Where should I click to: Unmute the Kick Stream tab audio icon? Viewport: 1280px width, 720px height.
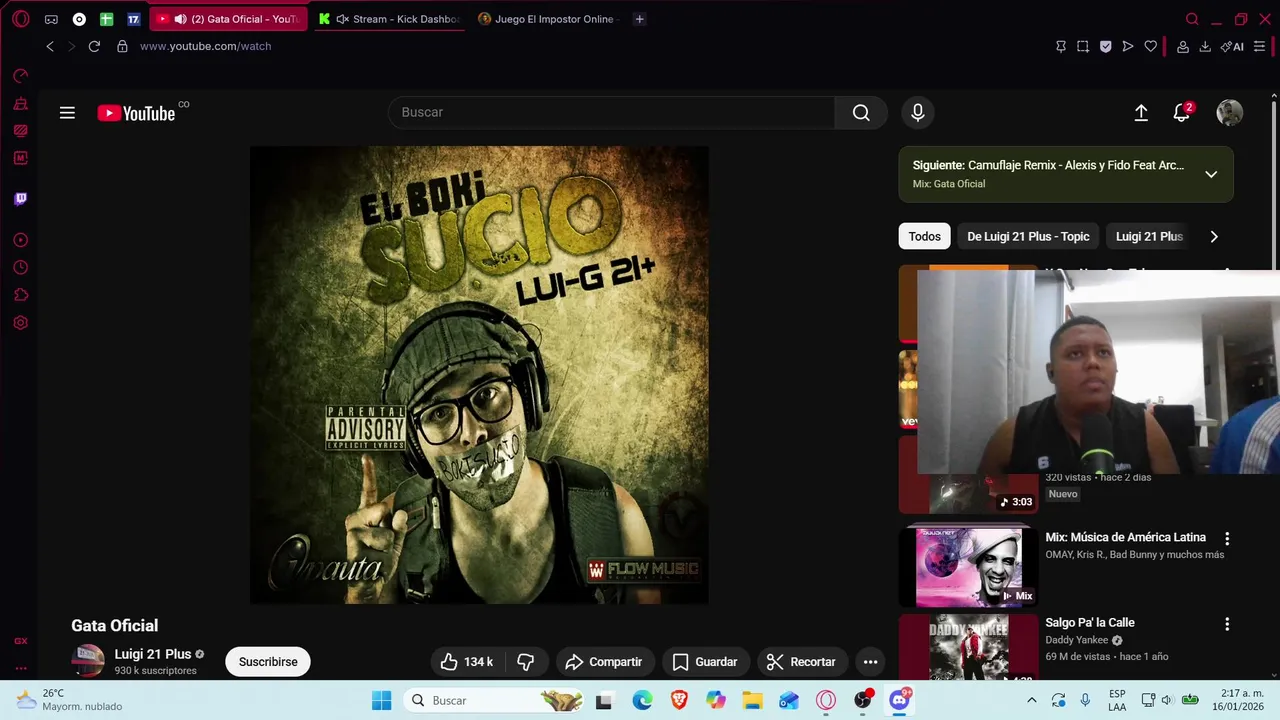343,19
